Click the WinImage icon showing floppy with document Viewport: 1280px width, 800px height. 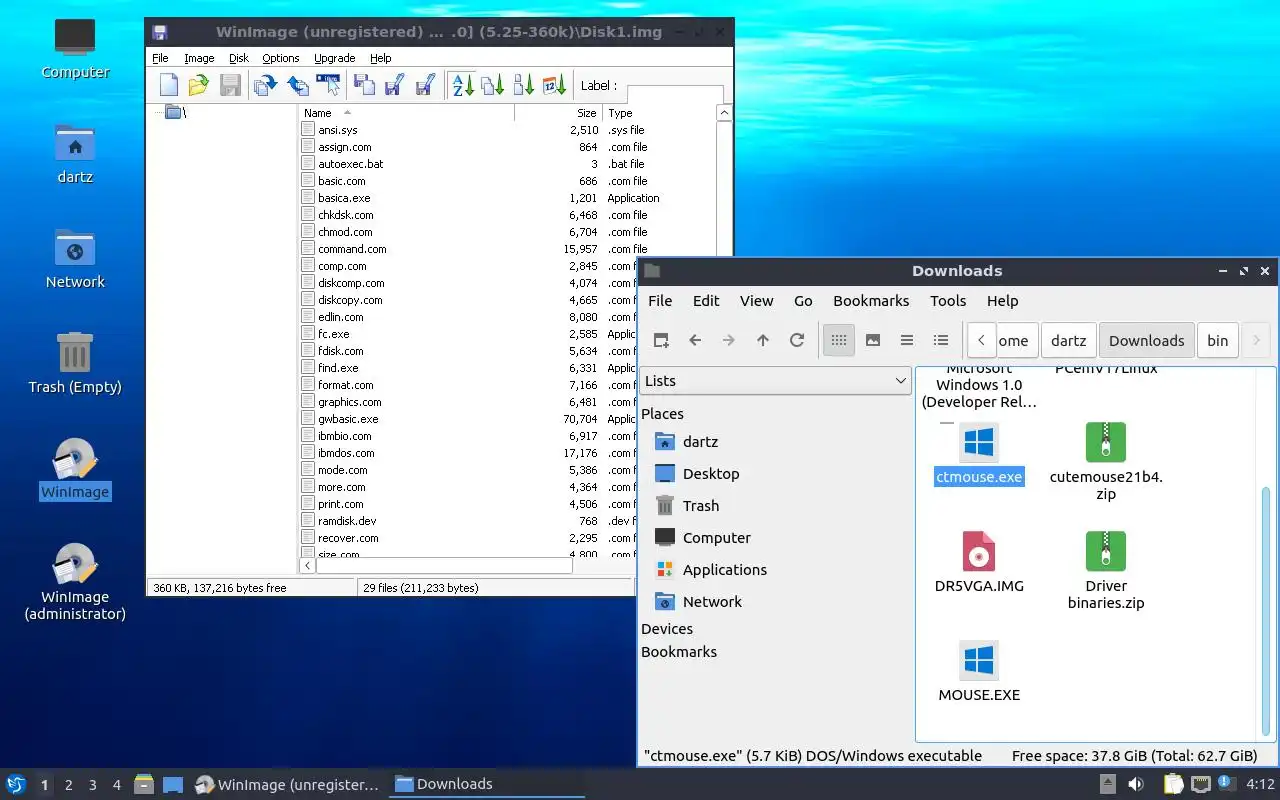click(364, 85)
